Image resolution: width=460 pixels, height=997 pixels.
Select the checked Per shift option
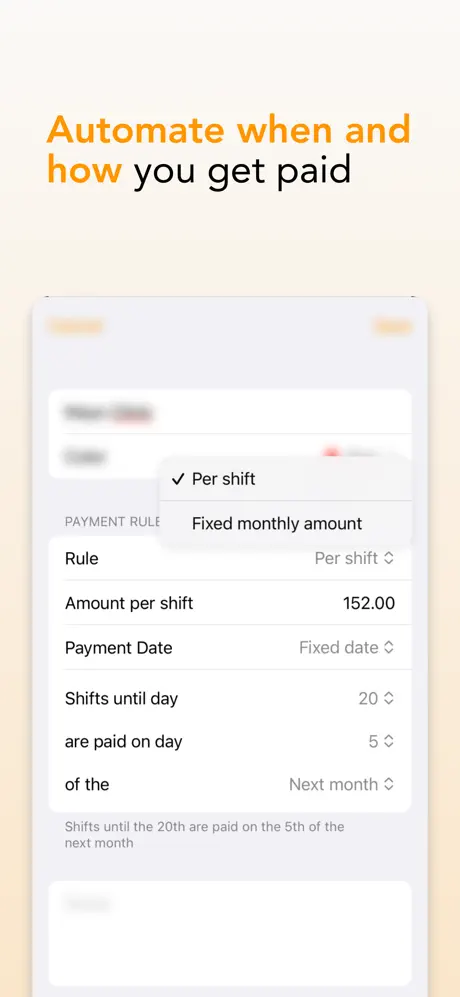[x=286, y=479]
